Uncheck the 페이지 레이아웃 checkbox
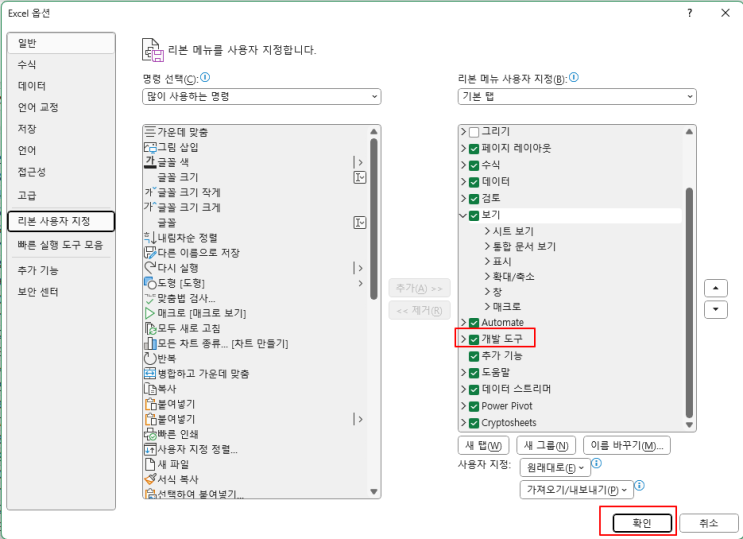The width and height of the screenshot is (743, 539). click(474, 149)
